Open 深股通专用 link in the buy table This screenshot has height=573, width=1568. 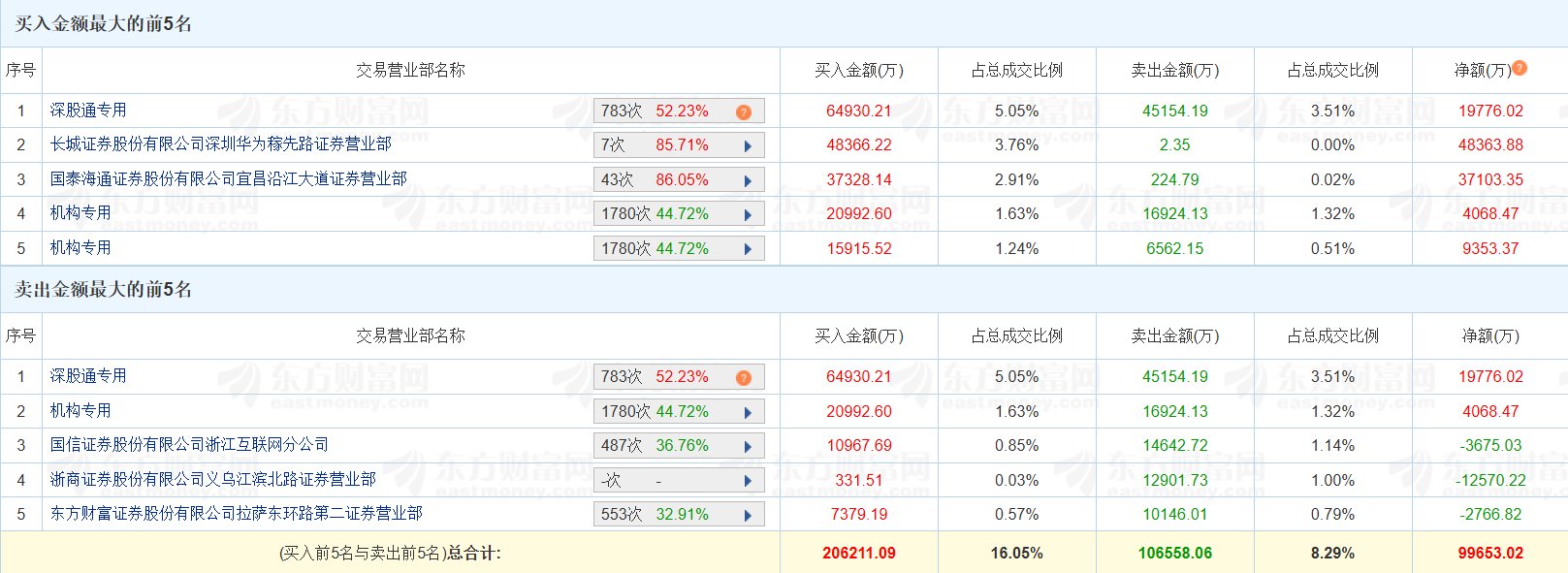pos(88,111)
